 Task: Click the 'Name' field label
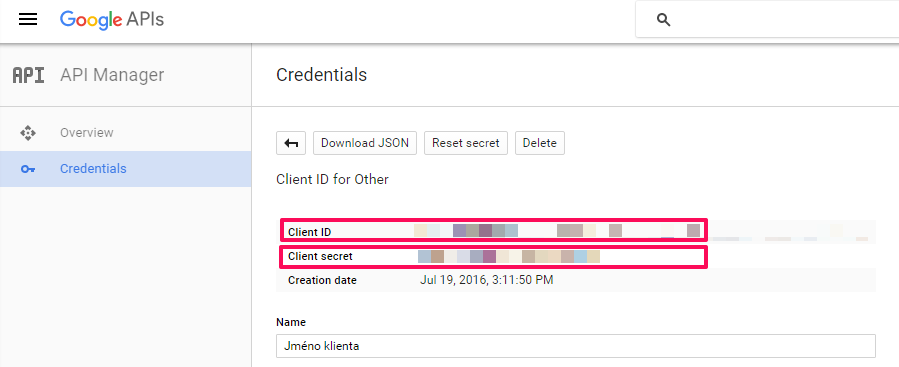click(291, 322)
